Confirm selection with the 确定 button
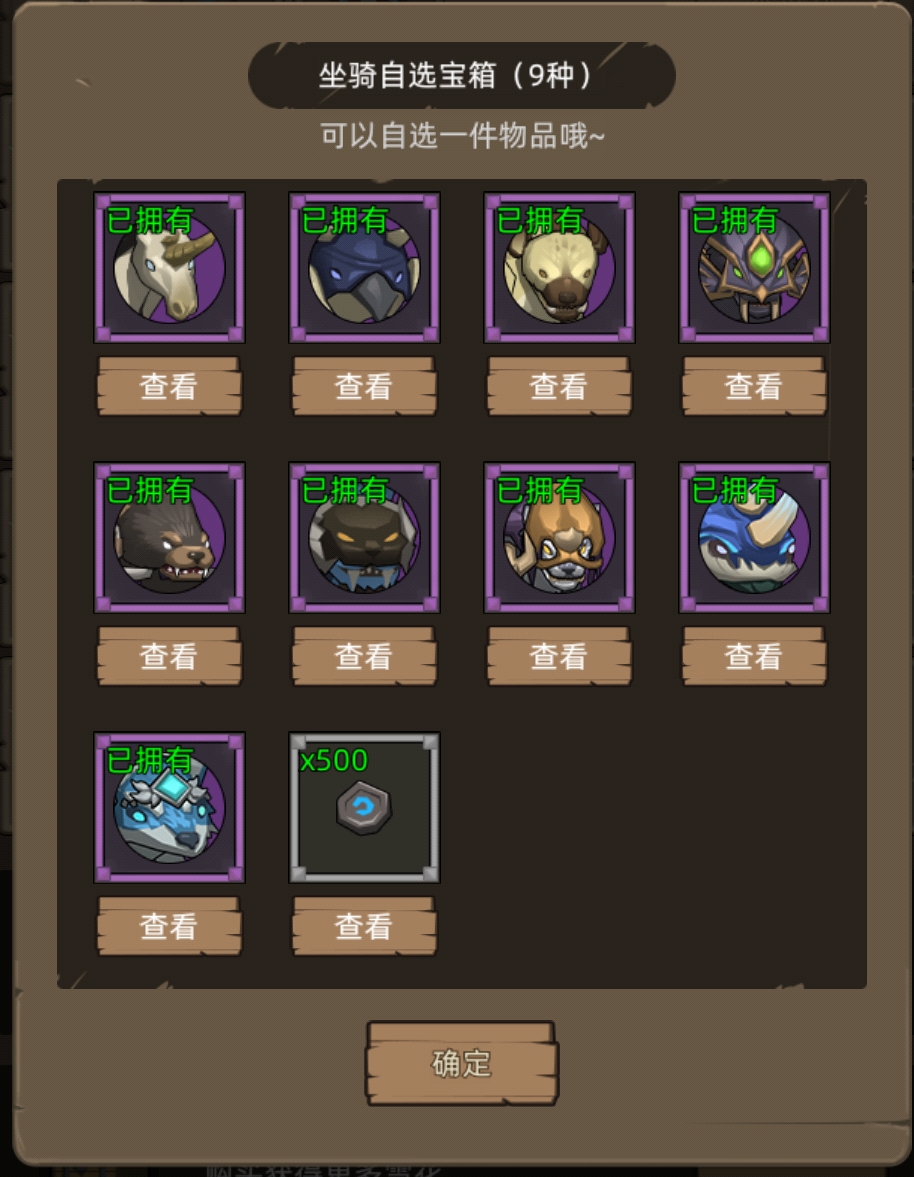Screen dimensions: 914x1177 [462, 1063]
